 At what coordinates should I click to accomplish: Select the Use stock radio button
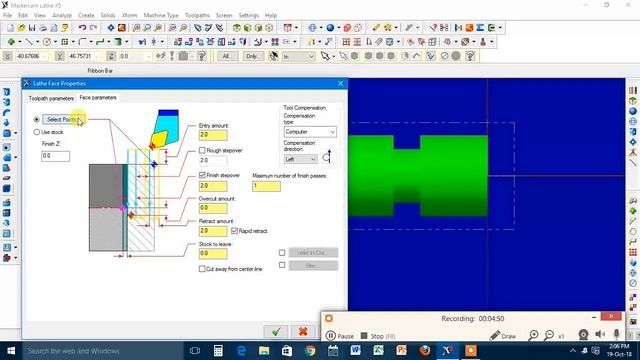pos(37,132)
